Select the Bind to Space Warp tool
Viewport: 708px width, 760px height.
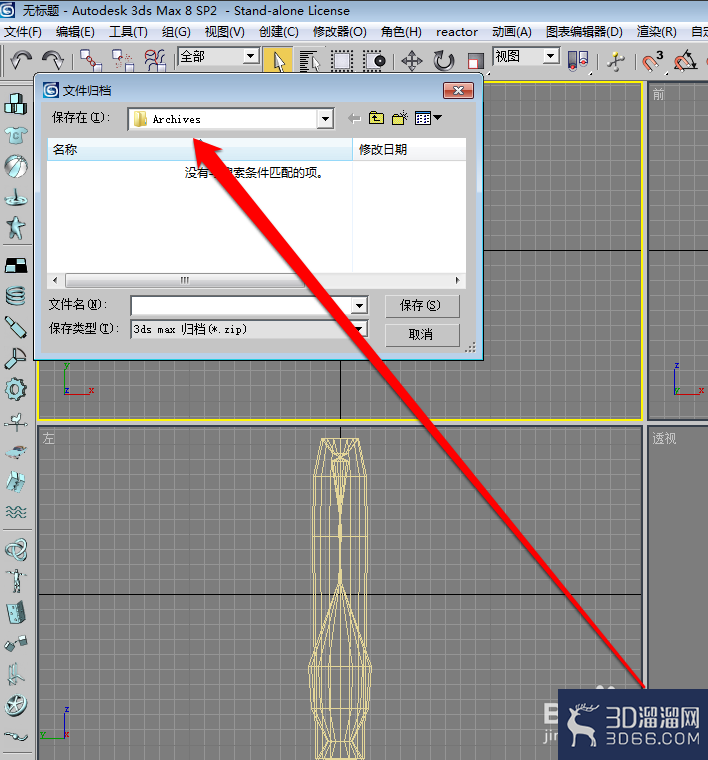(x=155, y=61)
